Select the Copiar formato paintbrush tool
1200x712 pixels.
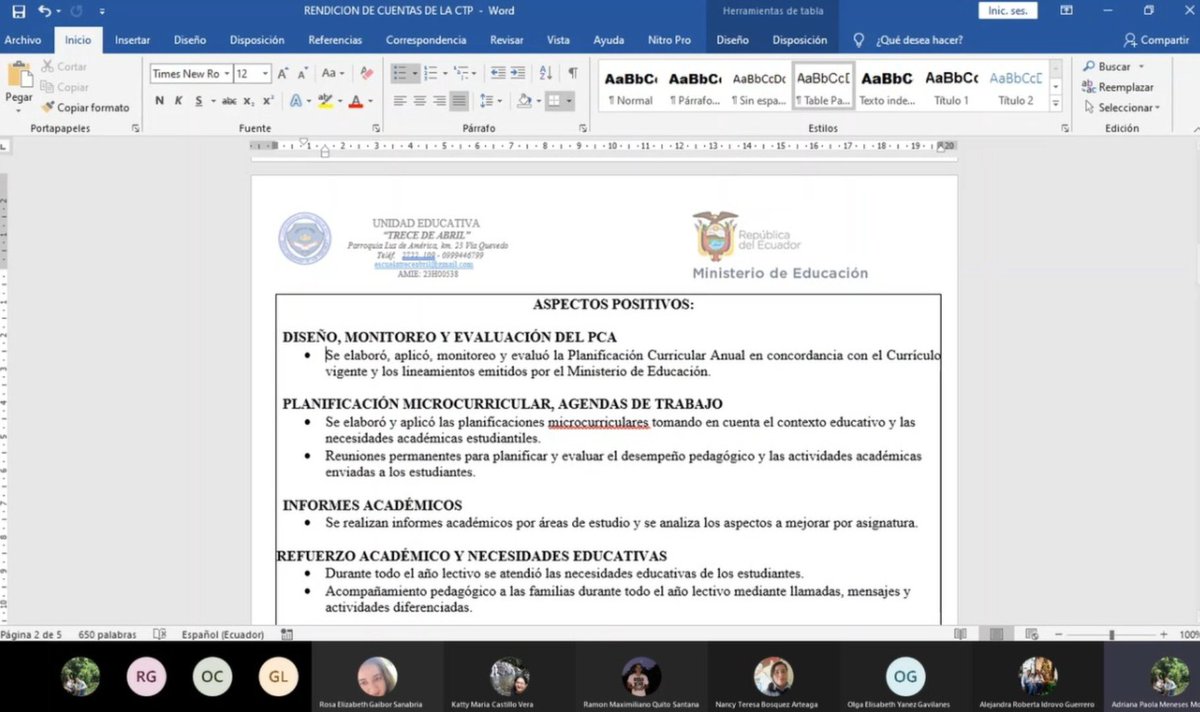point(86,107)
